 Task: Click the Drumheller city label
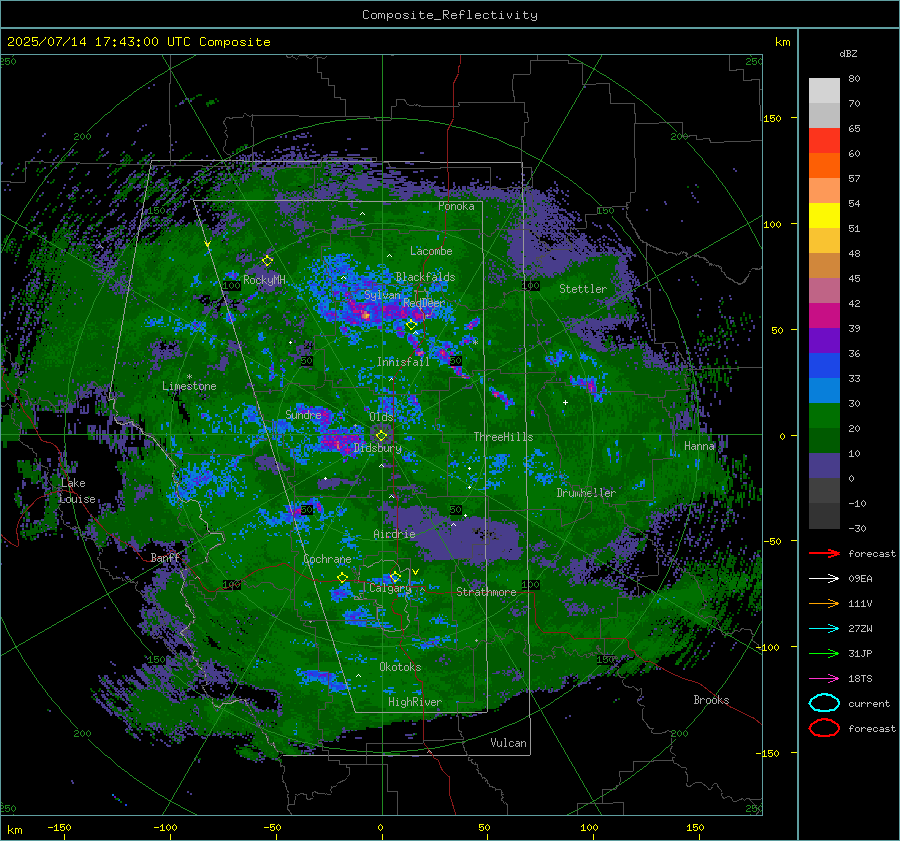(x=586, y=493)
